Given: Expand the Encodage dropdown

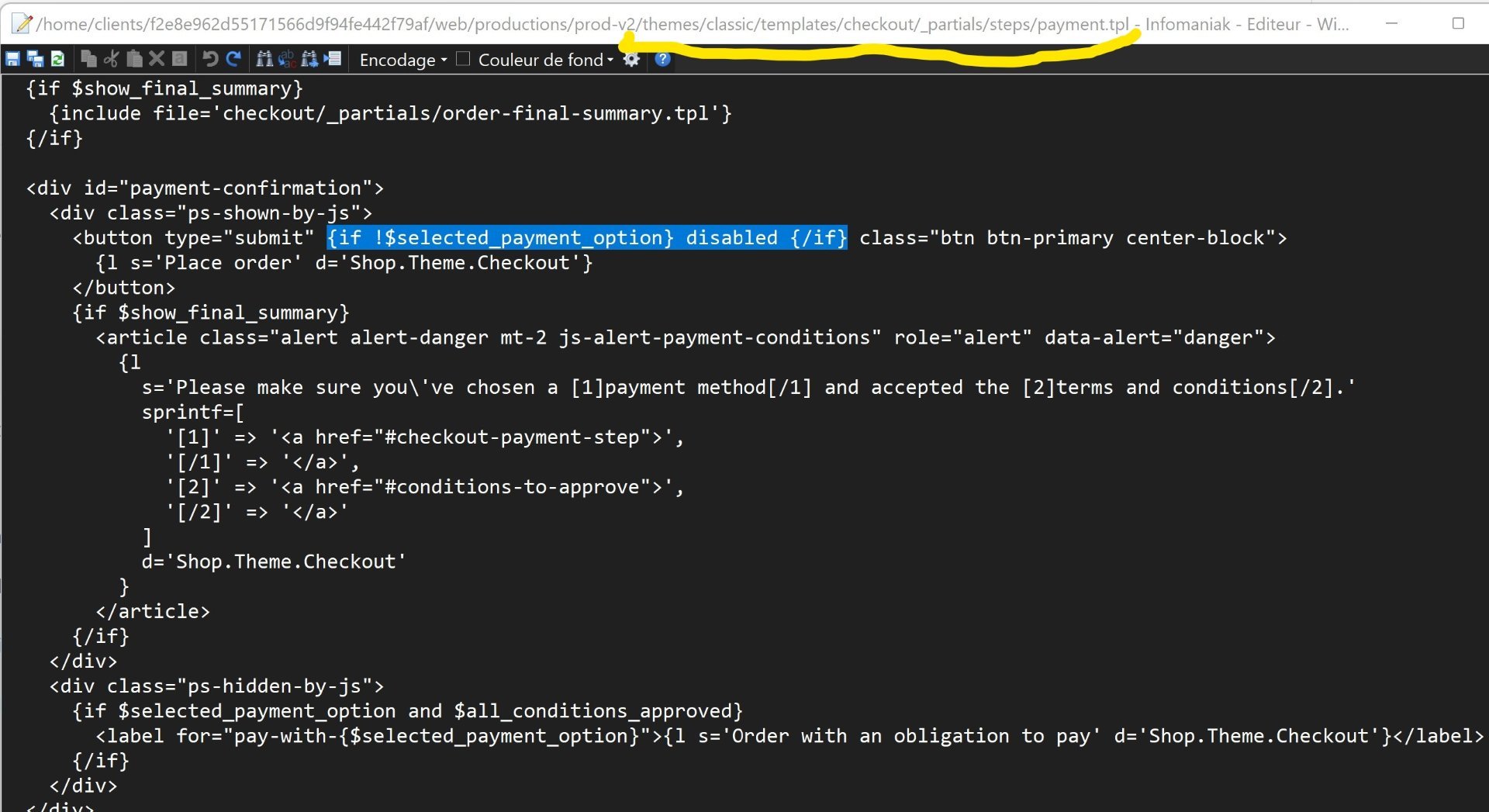Looking at the screenshot, I should tap(403, 60).
